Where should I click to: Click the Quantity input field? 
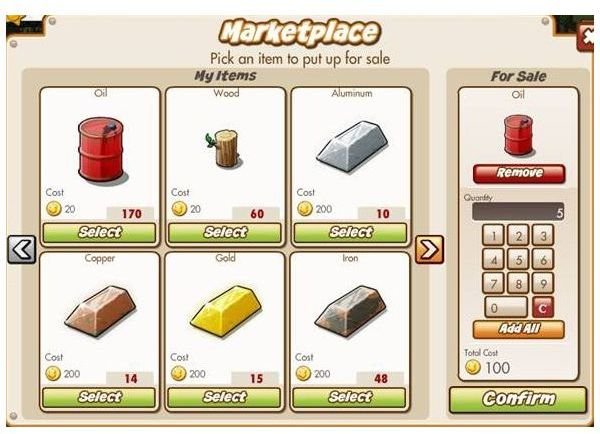click(518, 212)
